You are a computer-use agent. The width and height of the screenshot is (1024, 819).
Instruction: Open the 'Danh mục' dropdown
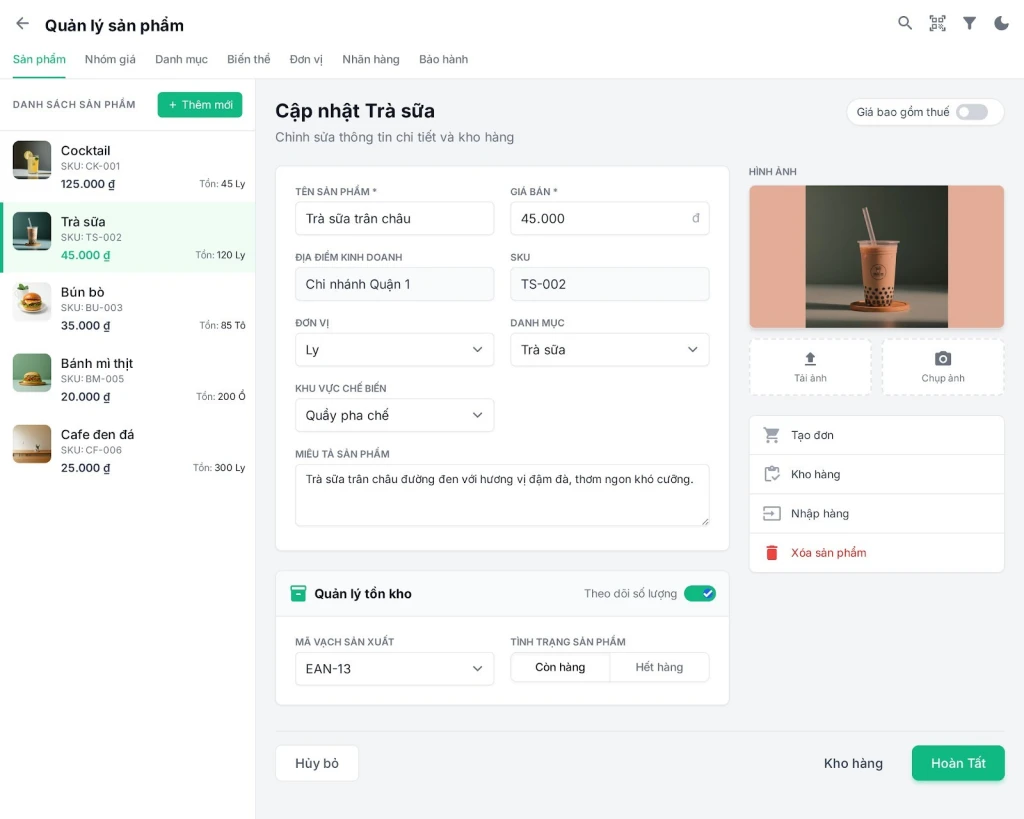[x=609, y=350]
